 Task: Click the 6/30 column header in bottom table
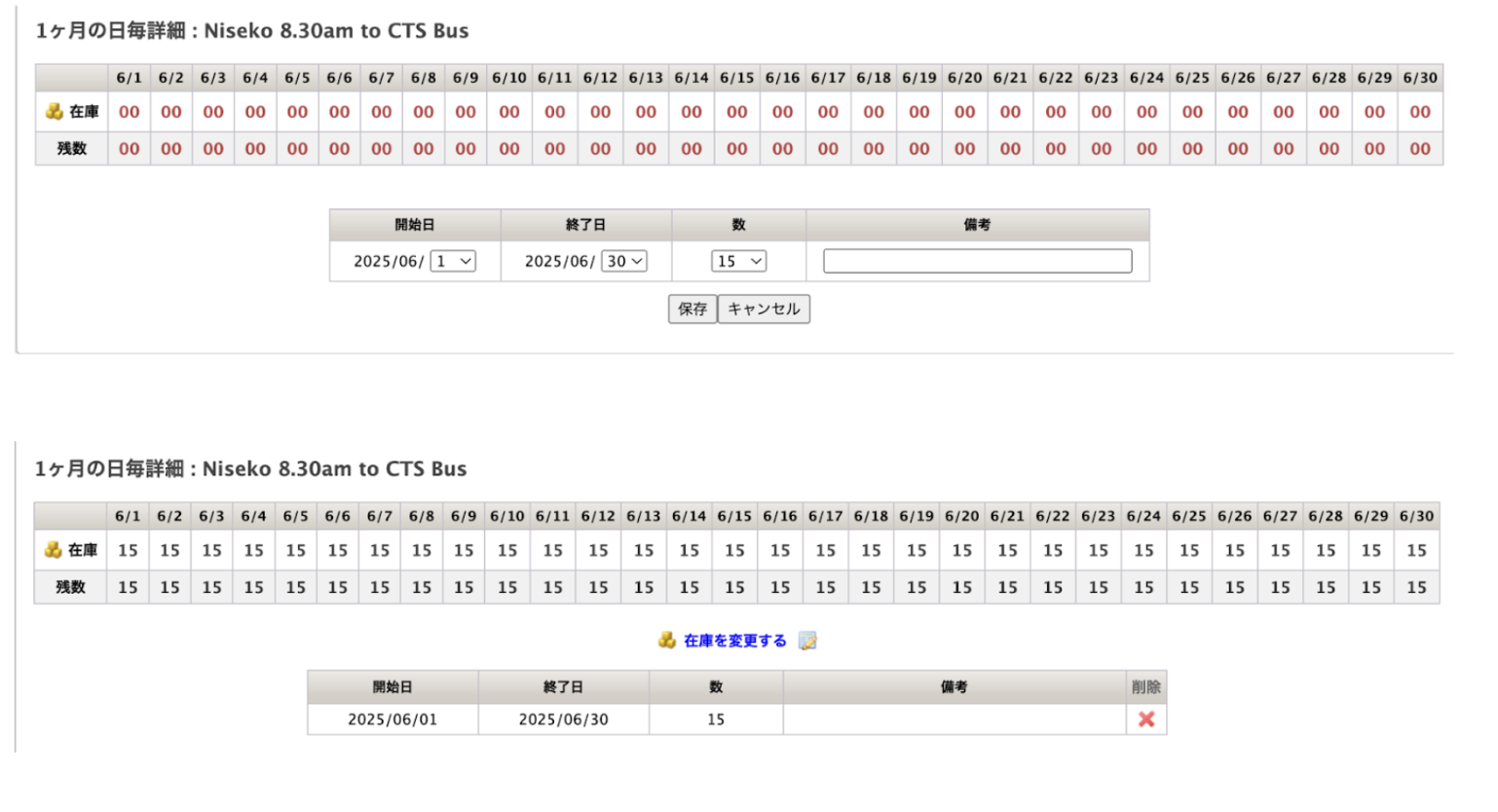pyautogui.click(x=1416, y=516)
